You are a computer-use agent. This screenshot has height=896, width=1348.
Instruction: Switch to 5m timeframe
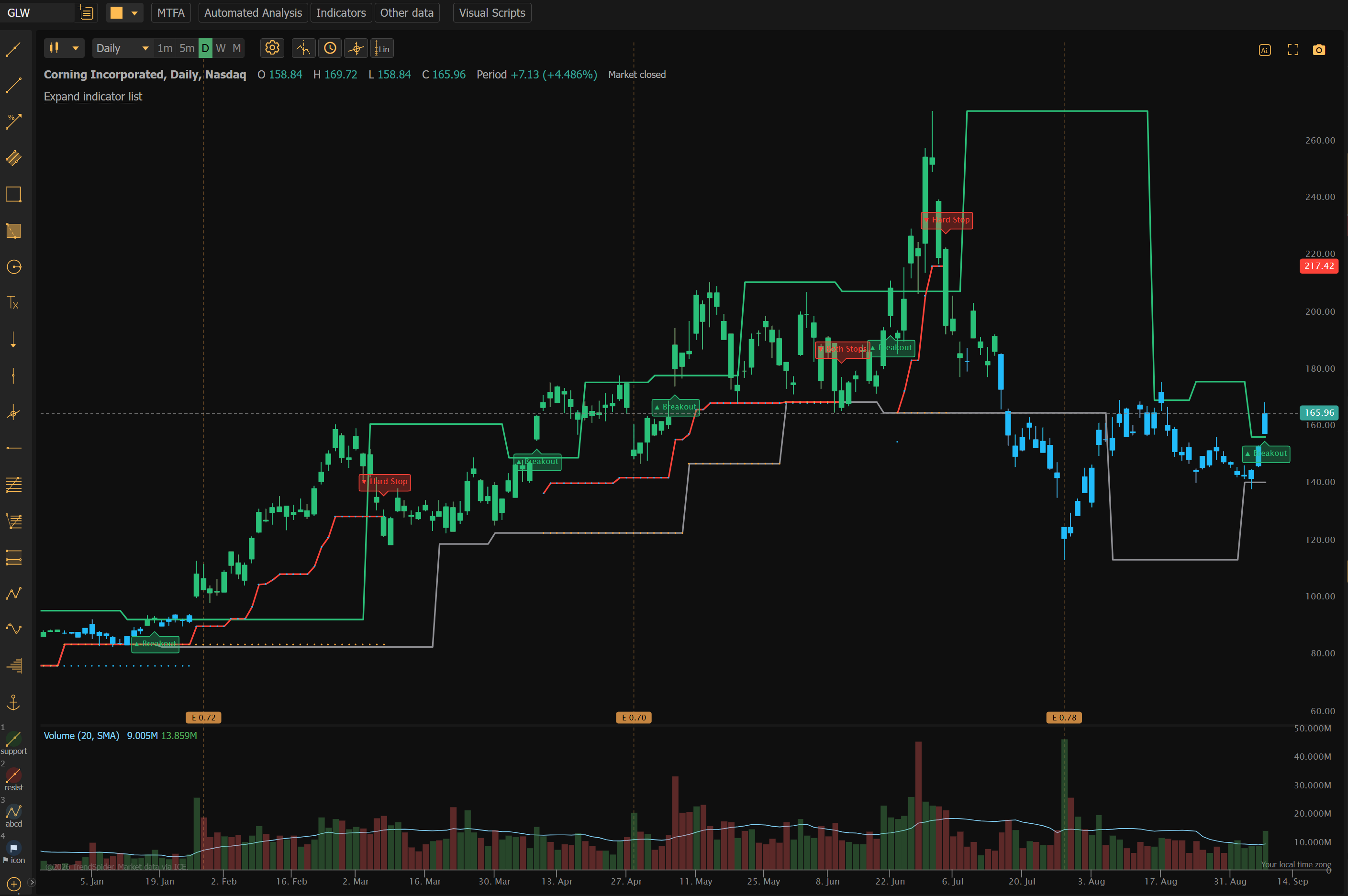187,48
